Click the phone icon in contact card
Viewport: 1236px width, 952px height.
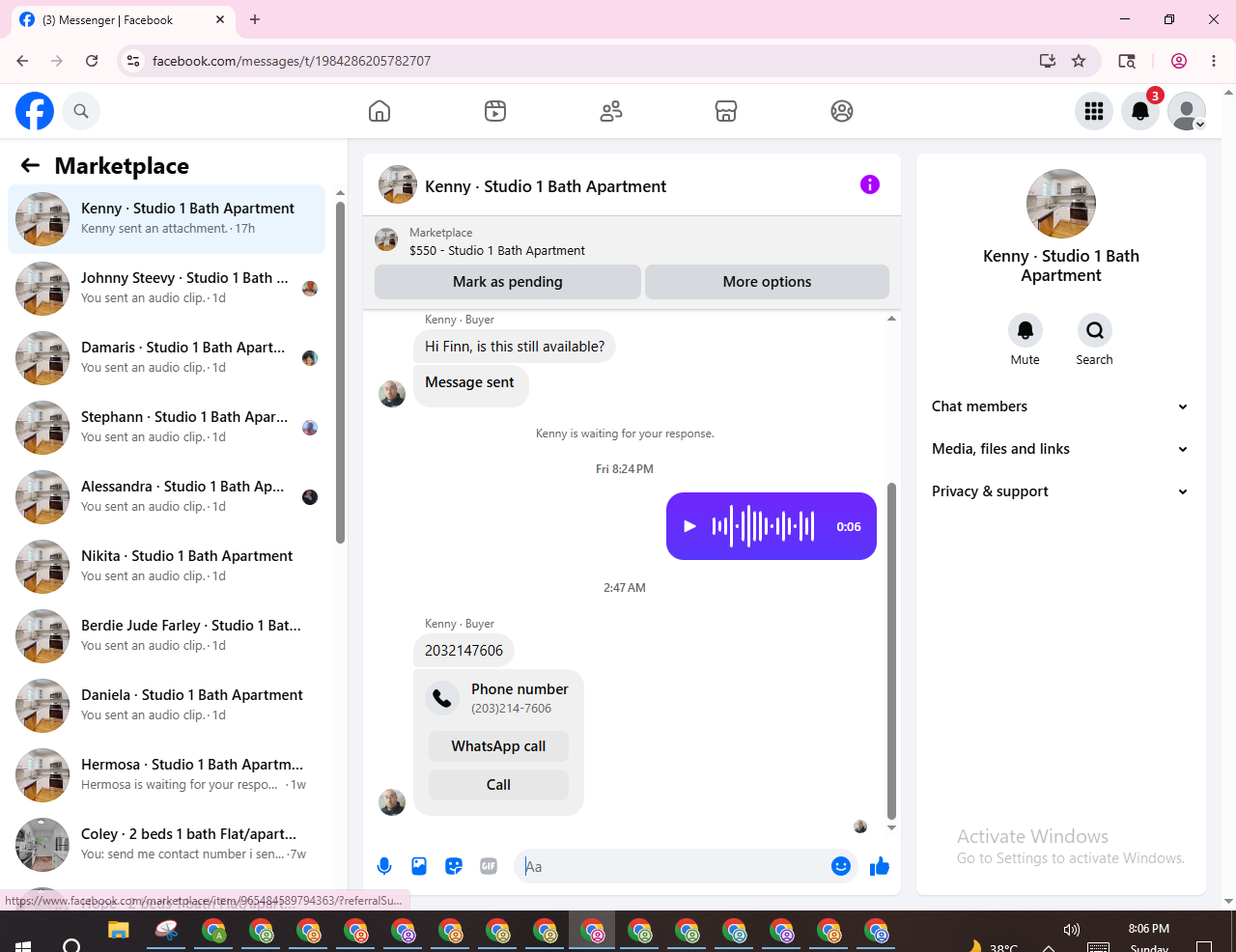(442, 698)
